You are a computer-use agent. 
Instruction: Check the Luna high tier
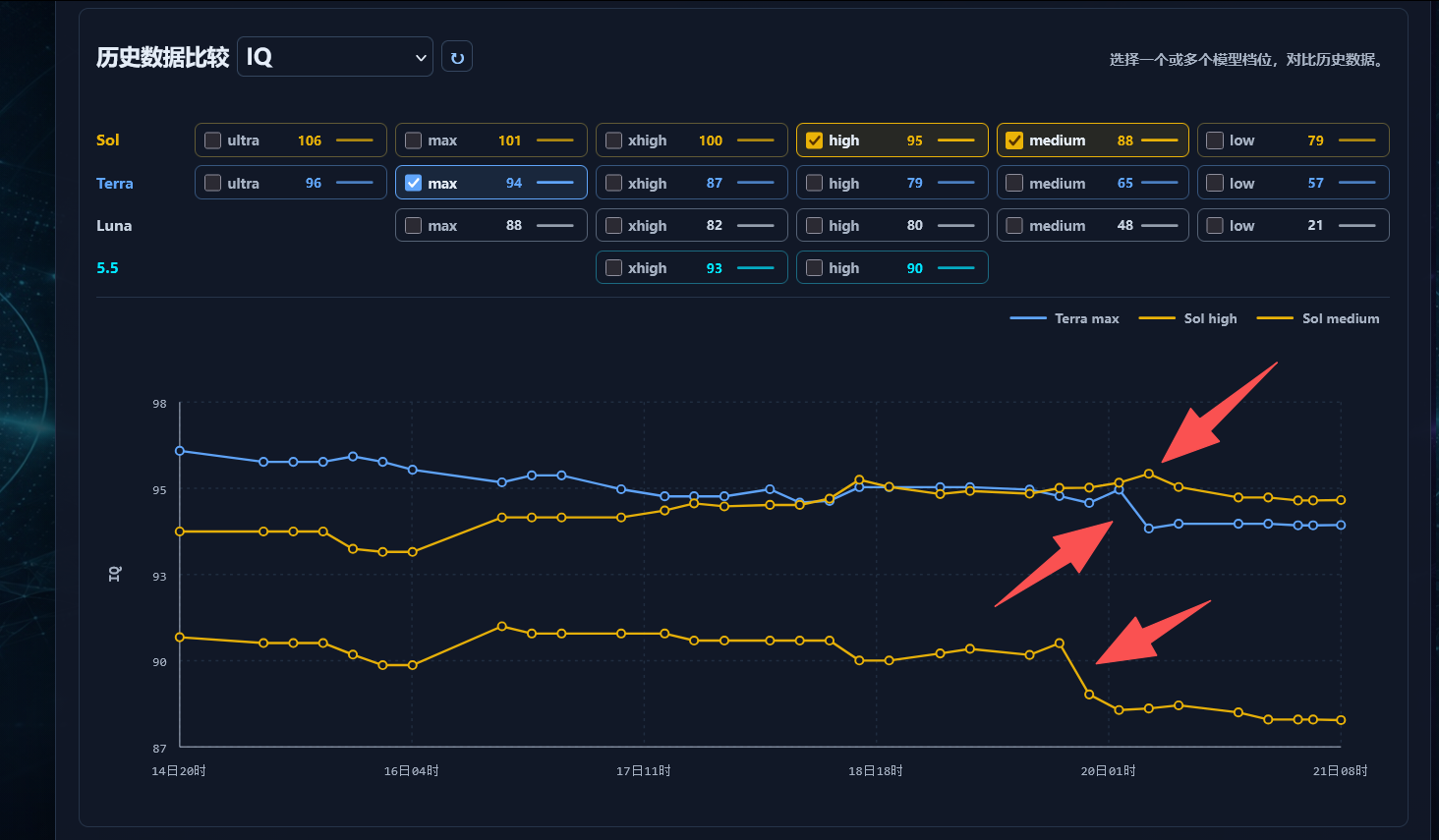pos(814,225)
